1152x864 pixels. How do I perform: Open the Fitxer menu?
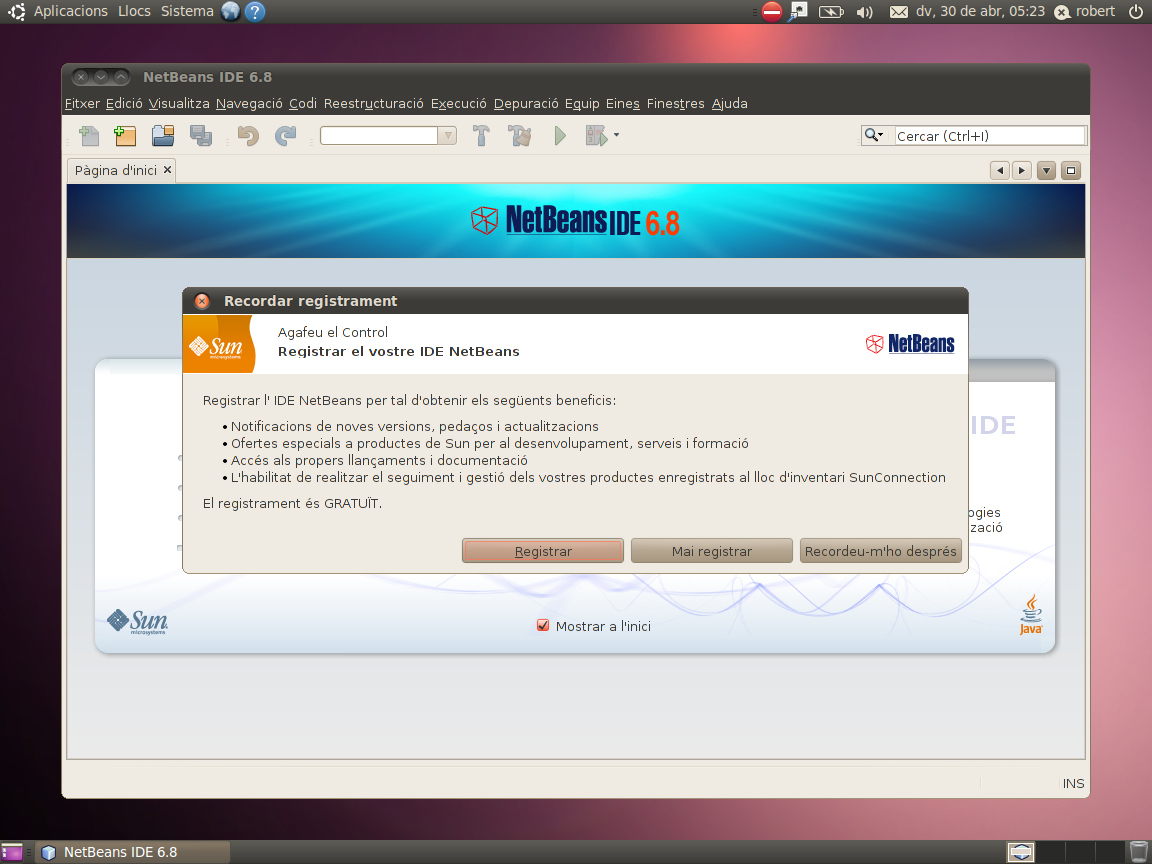82,104
